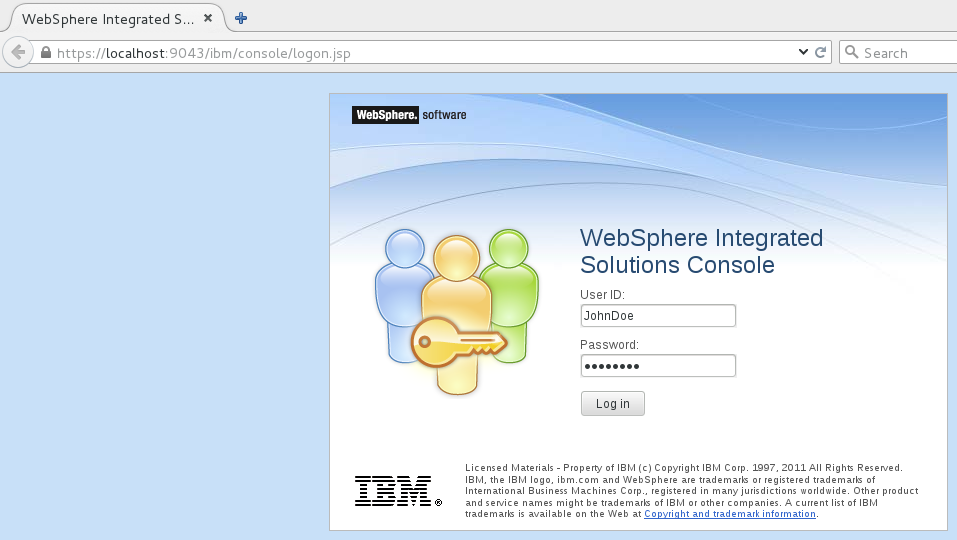This screenshot has width=957, height=540.
Task: Click the browser back arrow button
Action: (x=18, y=52)
